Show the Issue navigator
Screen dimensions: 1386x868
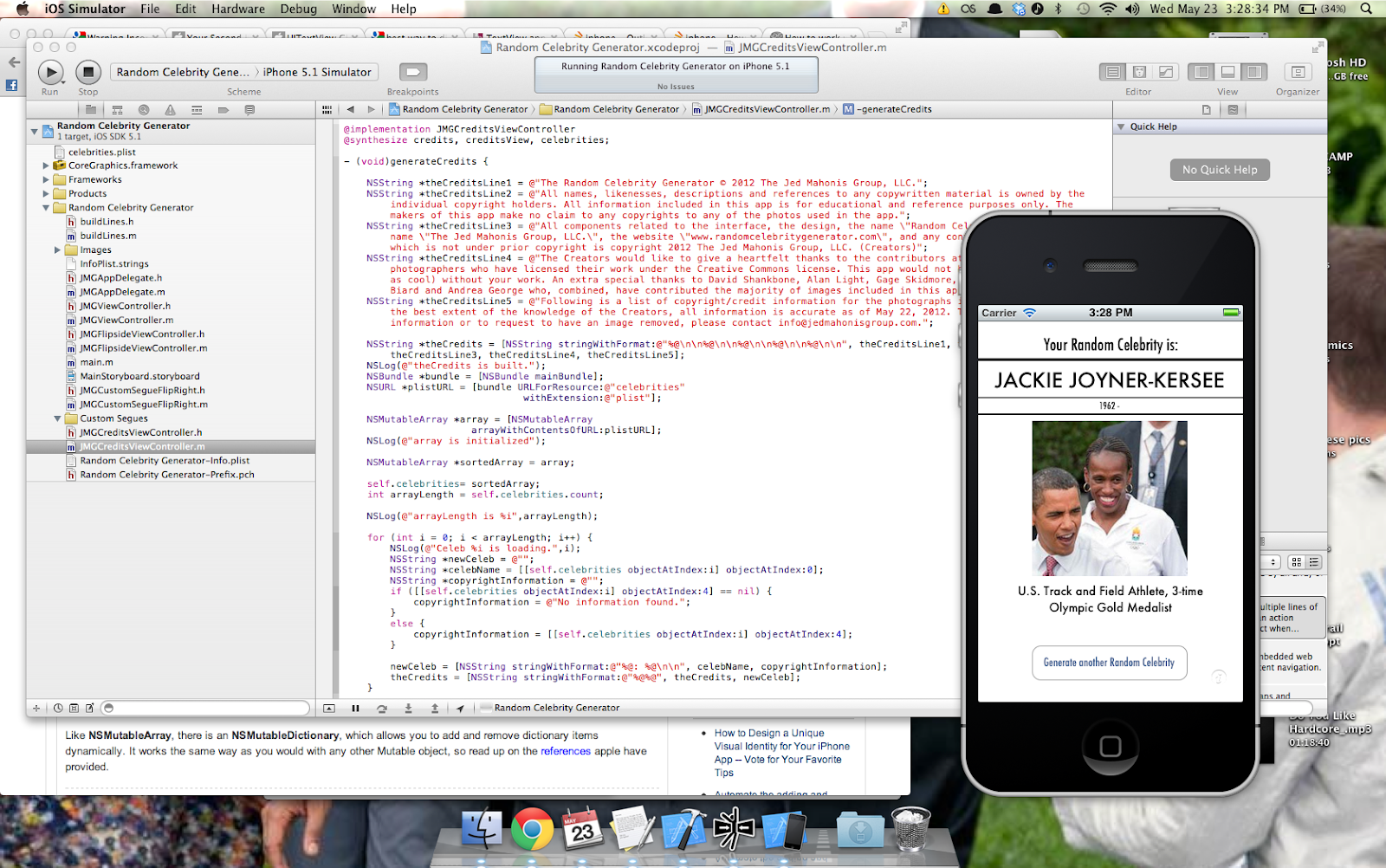tap(170, 110)
